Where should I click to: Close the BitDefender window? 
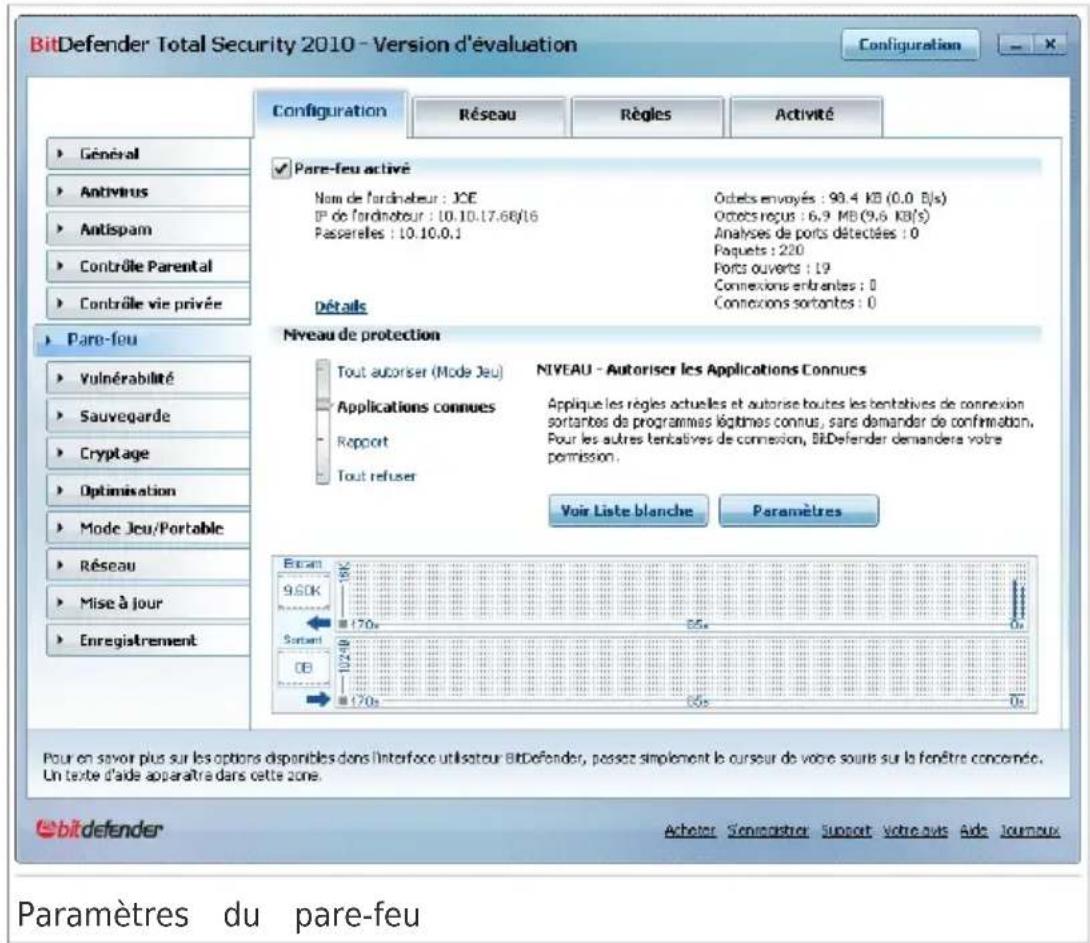coord(1050,45)
